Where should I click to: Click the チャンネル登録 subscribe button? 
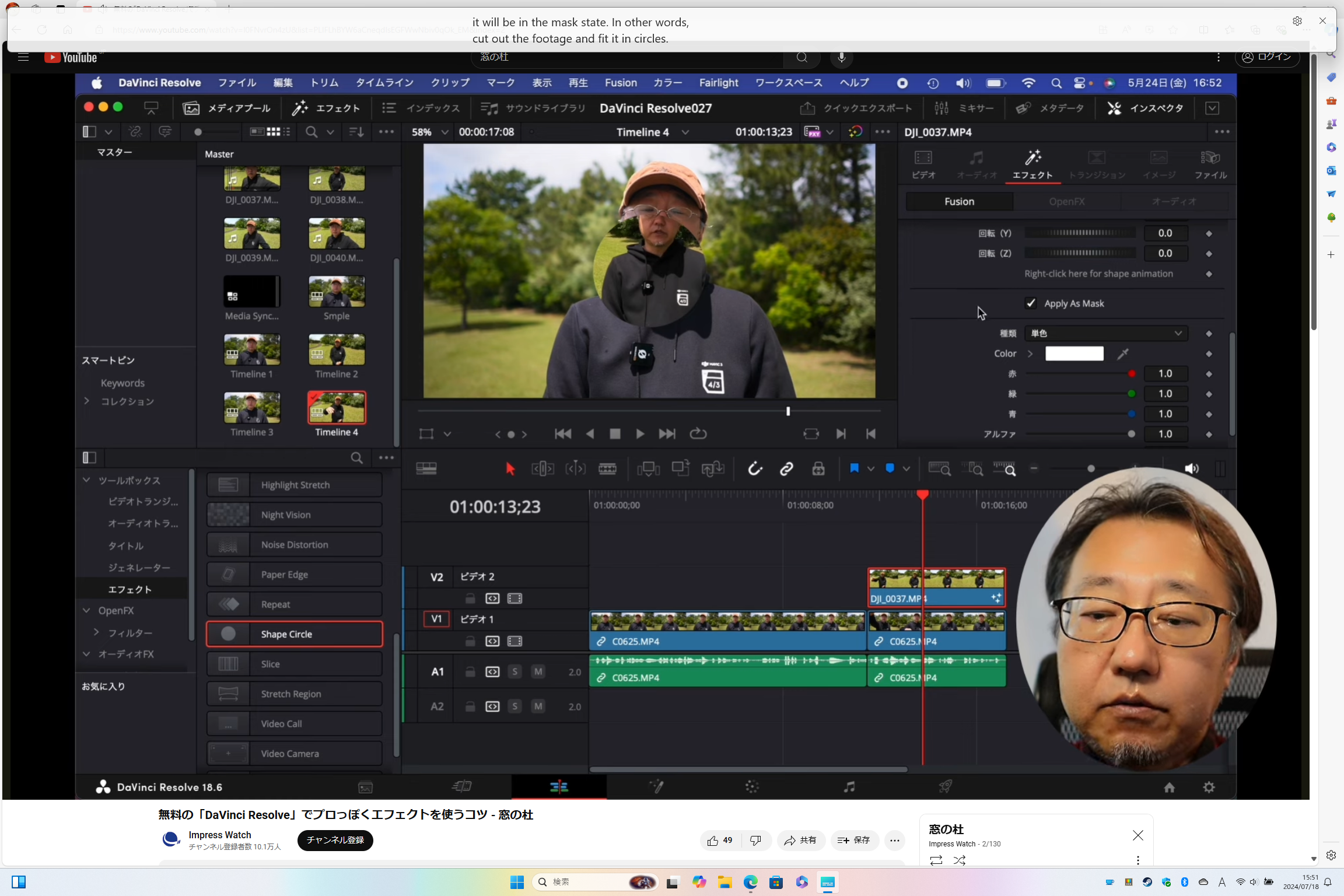coord(334,840)
